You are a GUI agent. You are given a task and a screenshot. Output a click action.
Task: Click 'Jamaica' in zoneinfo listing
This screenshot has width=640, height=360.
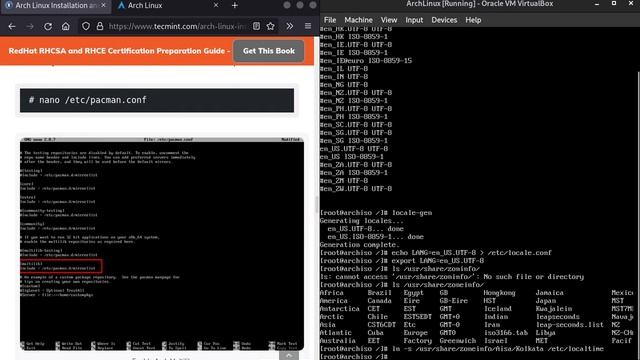click(549, 293)
